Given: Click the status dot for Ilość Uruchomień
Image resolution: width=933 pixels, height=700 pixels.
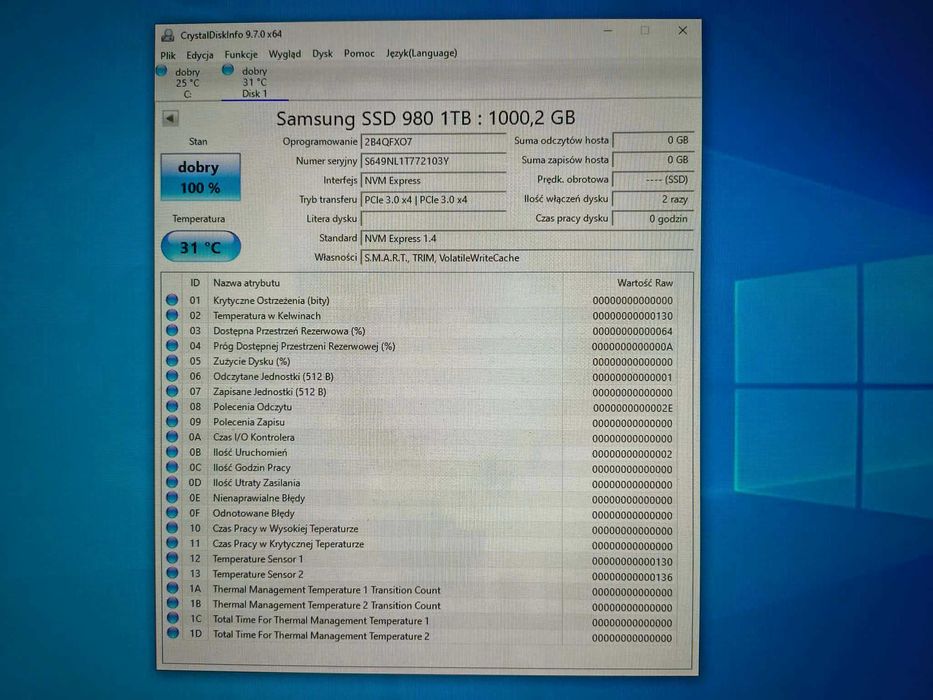Looking at the screenshot, I should (x=172, y=452).
